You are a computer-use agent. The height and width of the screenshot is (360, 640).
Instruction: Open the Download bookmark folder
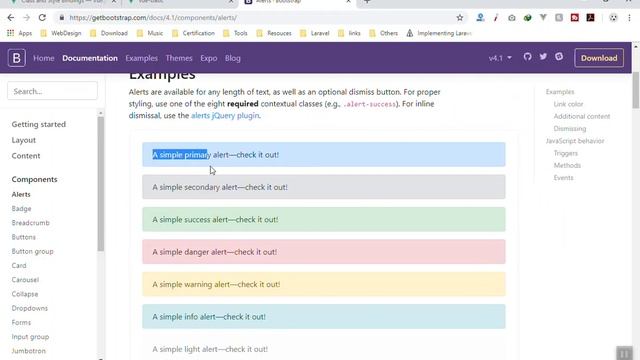pyautogui.click(x=109, y=33)
